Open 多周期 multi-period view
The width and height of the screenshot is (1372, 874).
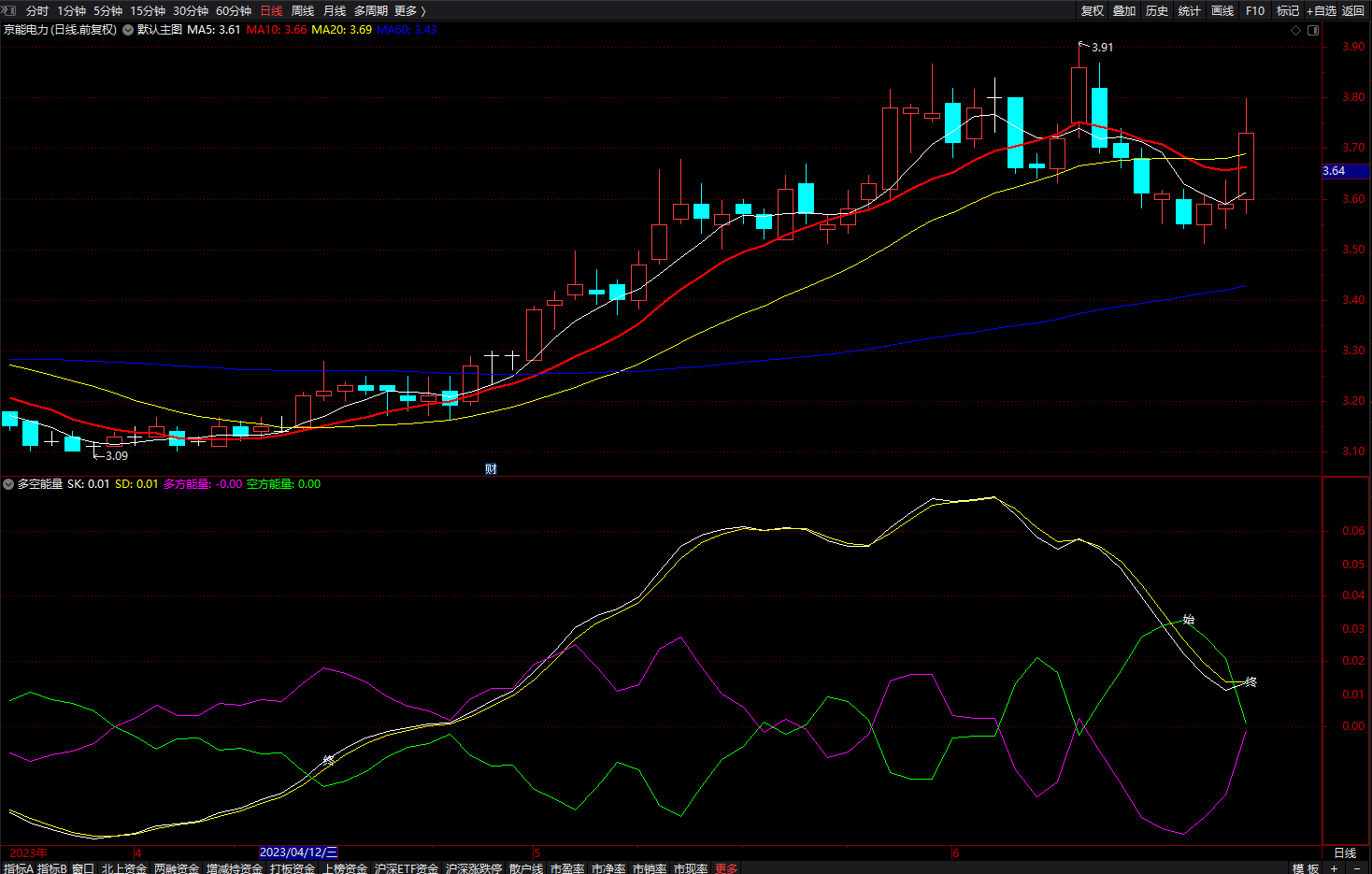[371, 11]
